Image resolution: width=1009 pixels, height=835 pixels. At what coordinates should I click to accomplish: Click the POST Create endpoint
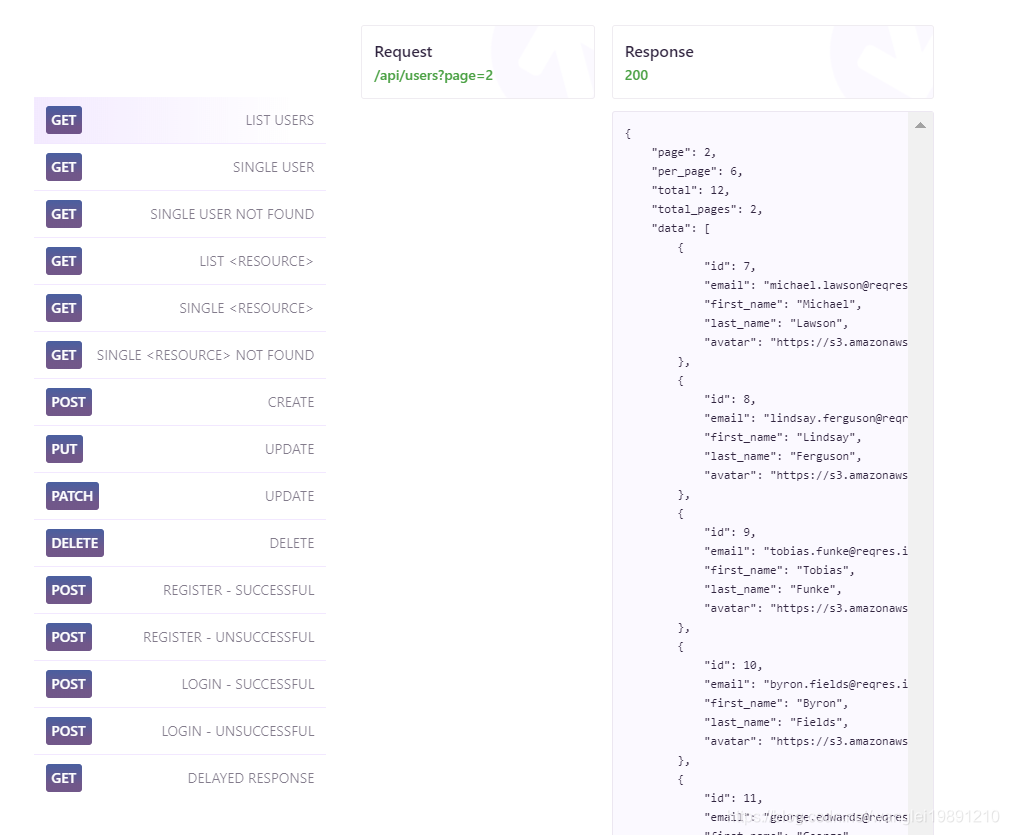point(180,402)
